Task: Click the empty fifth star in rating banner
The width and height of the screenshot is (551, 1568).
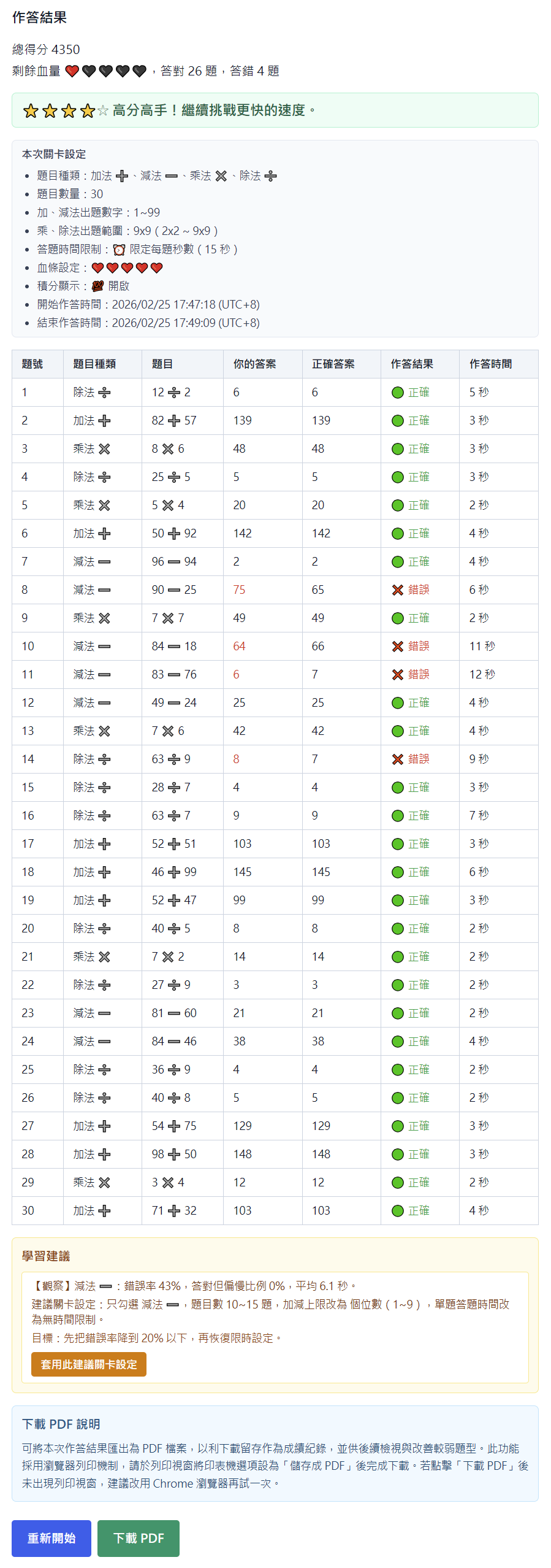Action: [103, 110]
